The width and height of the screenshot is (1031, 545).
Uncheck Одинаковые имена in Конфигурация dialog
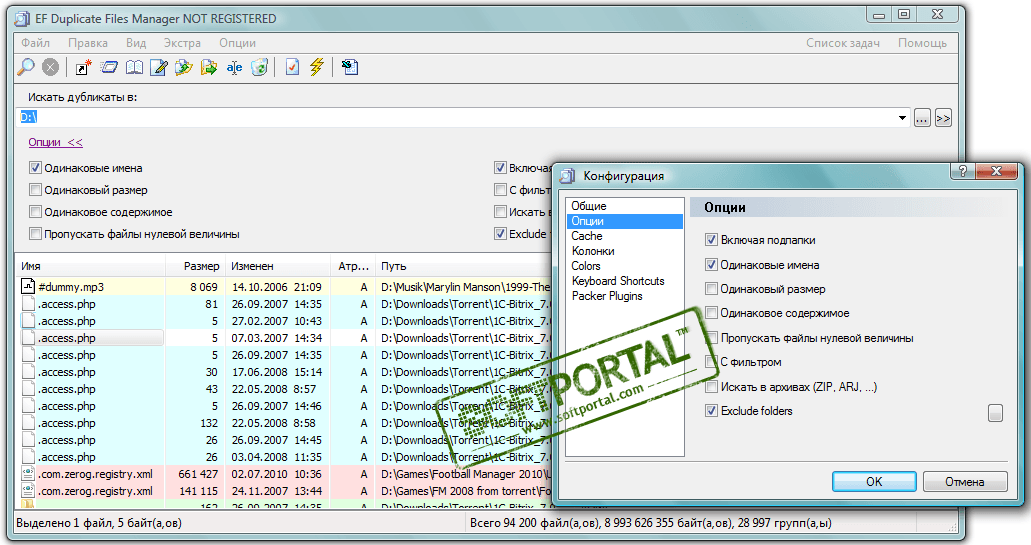point(711,265)
